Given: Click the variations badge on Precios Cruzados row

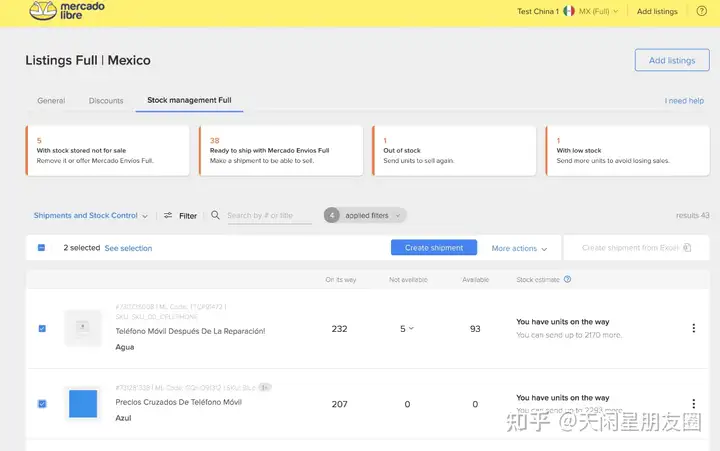Looking at the screenshot, I should pyautogui.click(x=264, y=387).
